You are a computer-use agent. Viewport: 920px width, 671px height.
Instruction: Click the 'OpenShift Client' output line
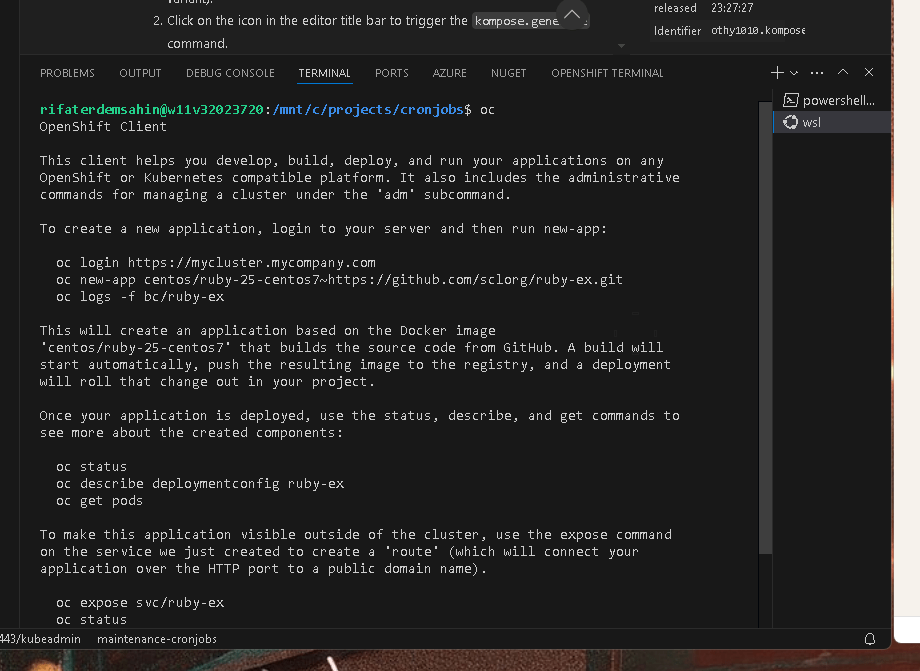103,127
